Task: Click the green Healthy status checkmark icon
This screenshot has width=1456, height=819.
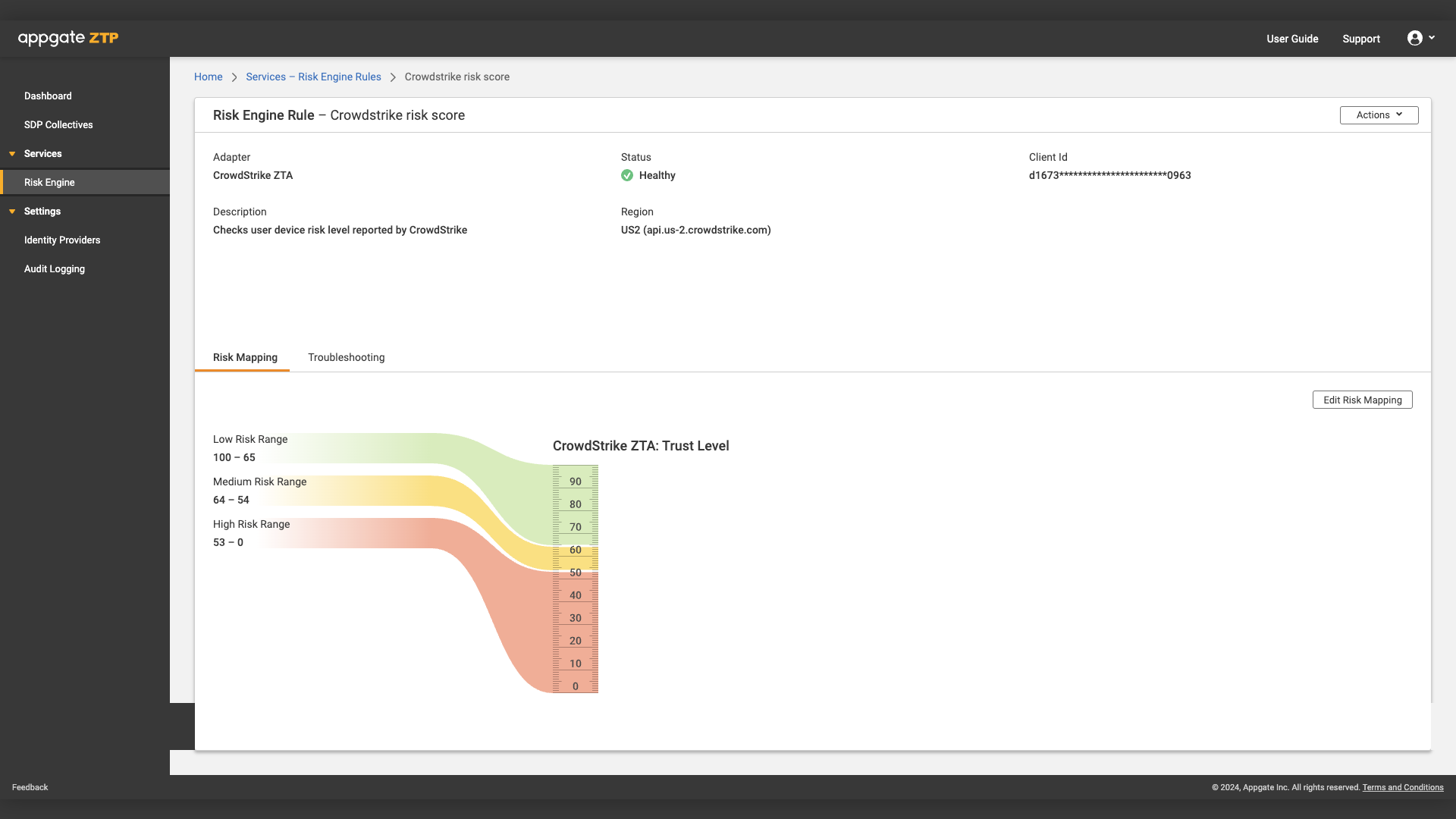Action: coord(627,175)
